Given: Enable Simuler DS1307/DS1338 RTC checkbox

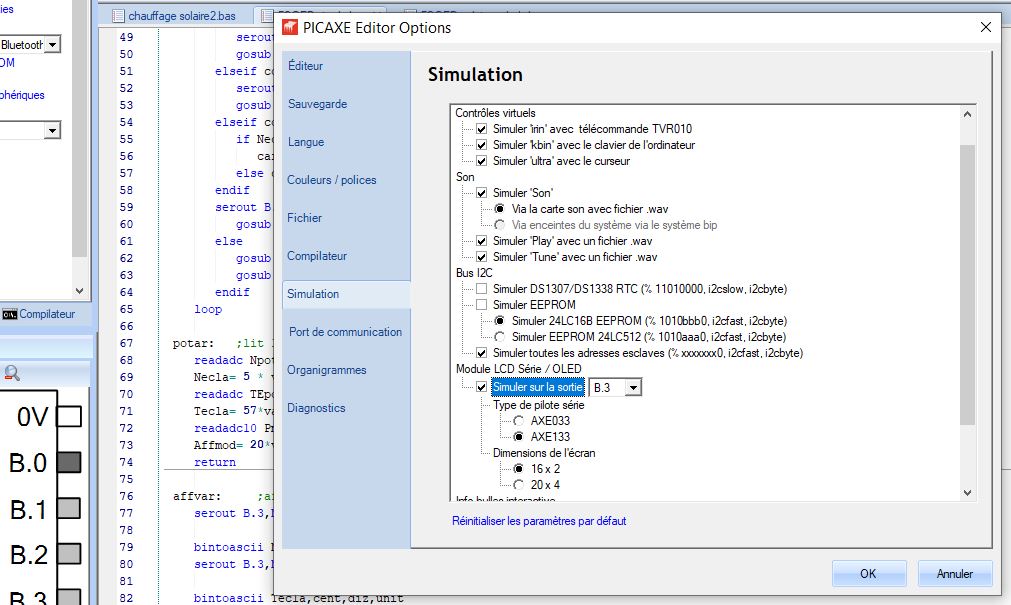Looking at the screenshot, I should 481,289.
